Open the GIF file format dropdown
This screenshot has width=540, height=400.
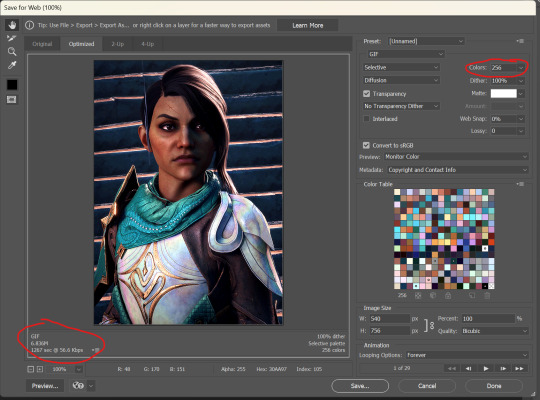[x=406, y=54]
